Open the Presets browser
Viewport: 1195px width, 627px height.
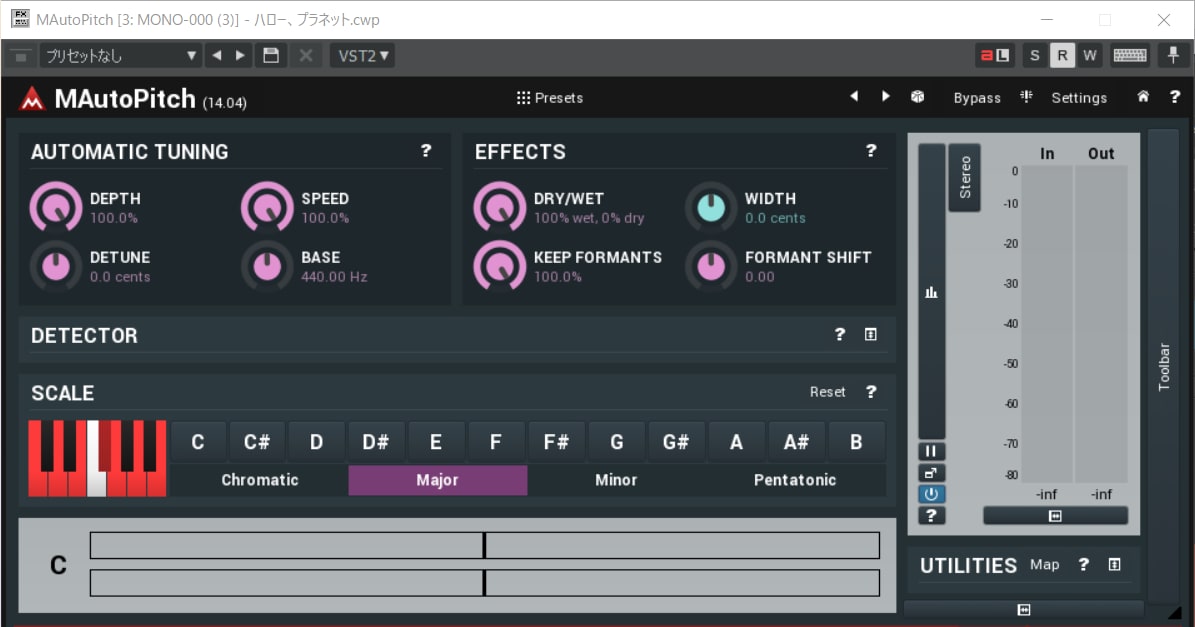click(549, 98)
